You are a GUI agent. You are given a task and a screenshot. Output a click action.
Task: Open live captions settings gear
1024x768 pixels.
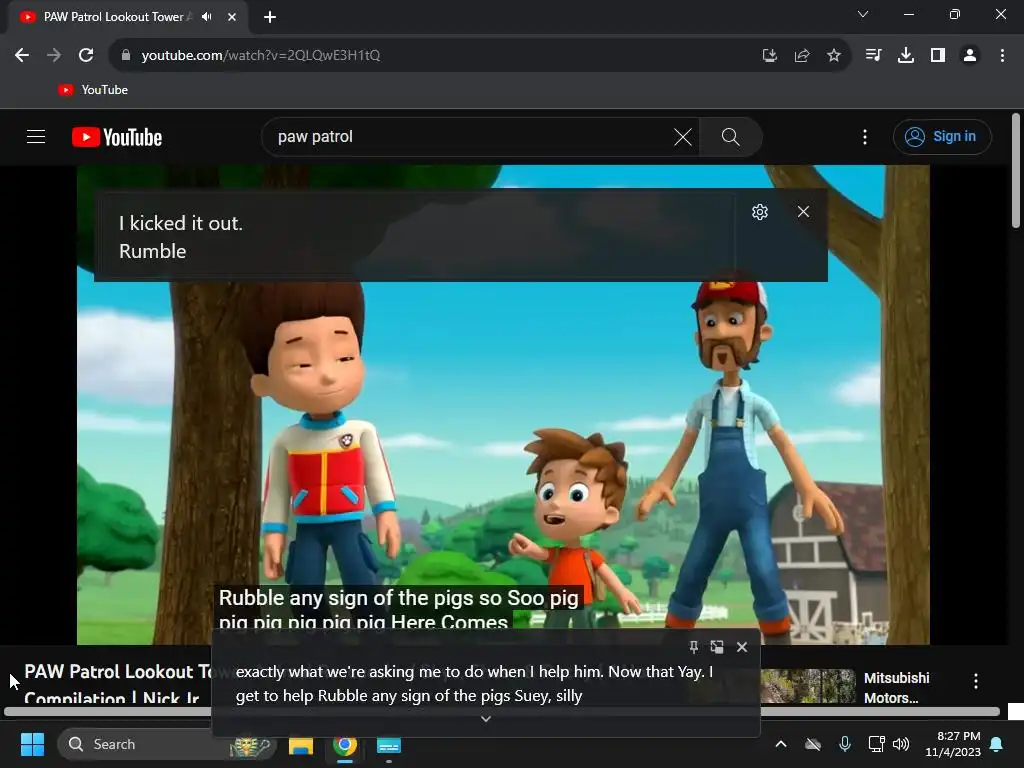click(760, 212)
